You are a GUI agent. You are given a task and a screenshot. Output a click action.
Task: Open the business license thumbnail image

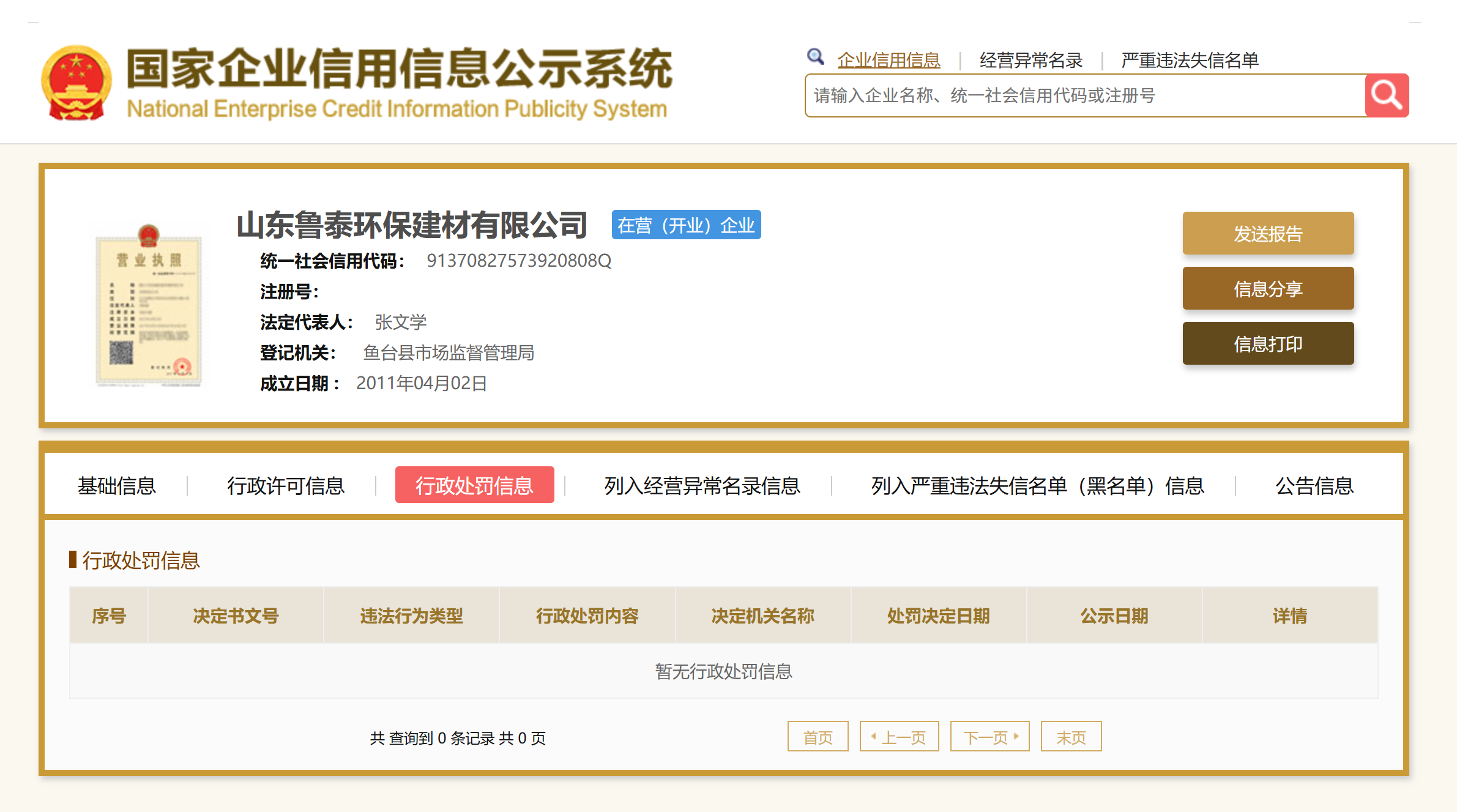(149, 305)
